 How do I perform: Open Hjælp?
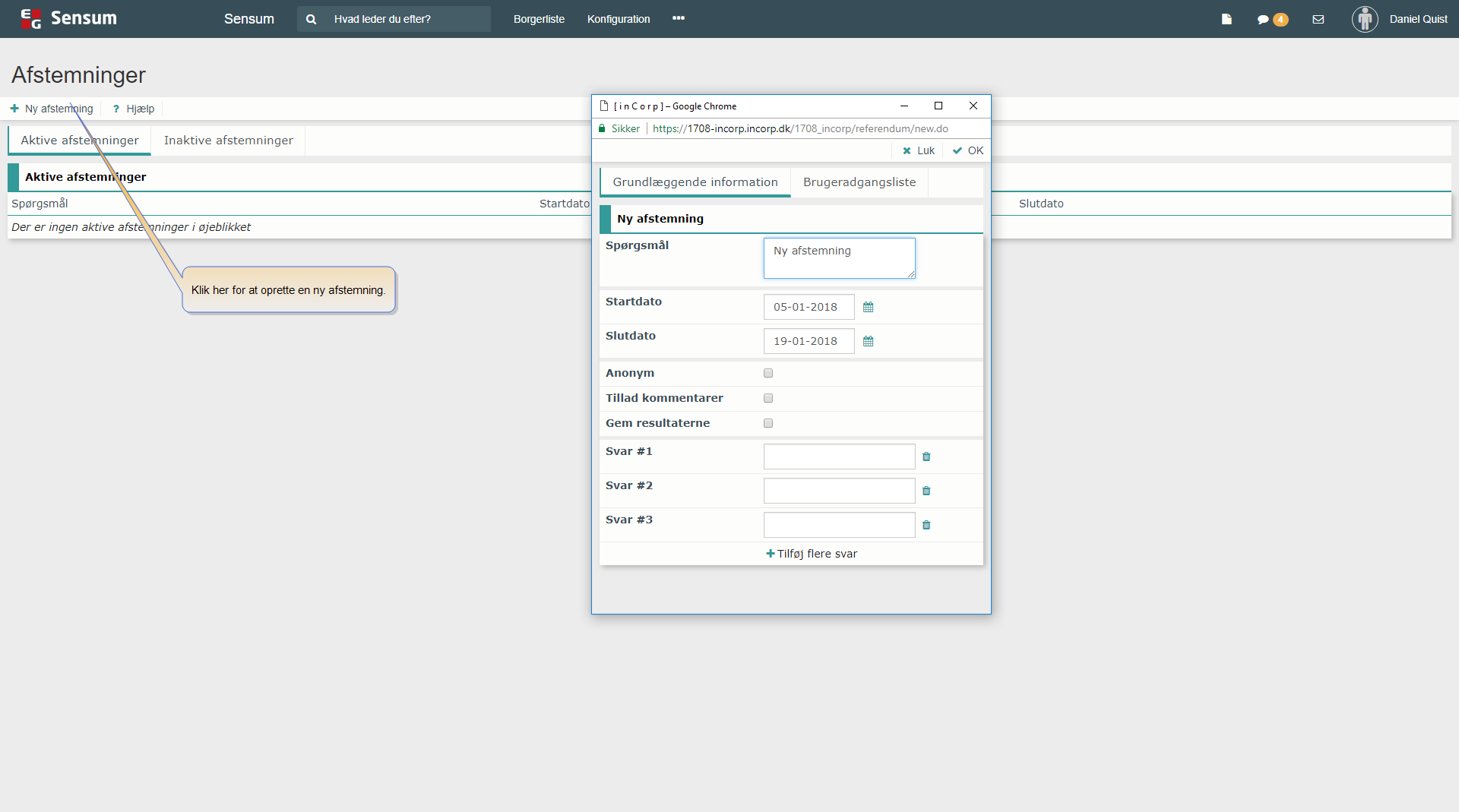[134, 109]
